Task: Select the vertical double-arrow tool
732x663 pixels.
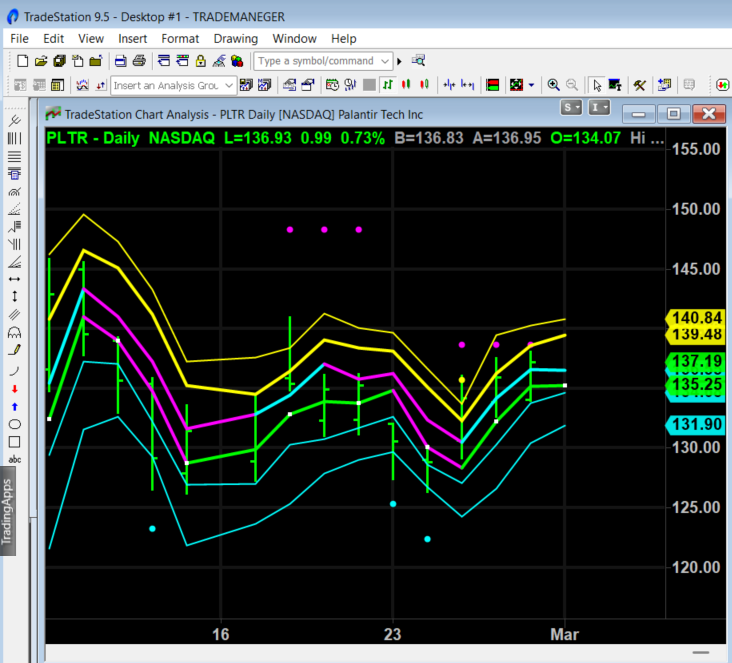Action: pyautogui.click(x=14, y=296)
